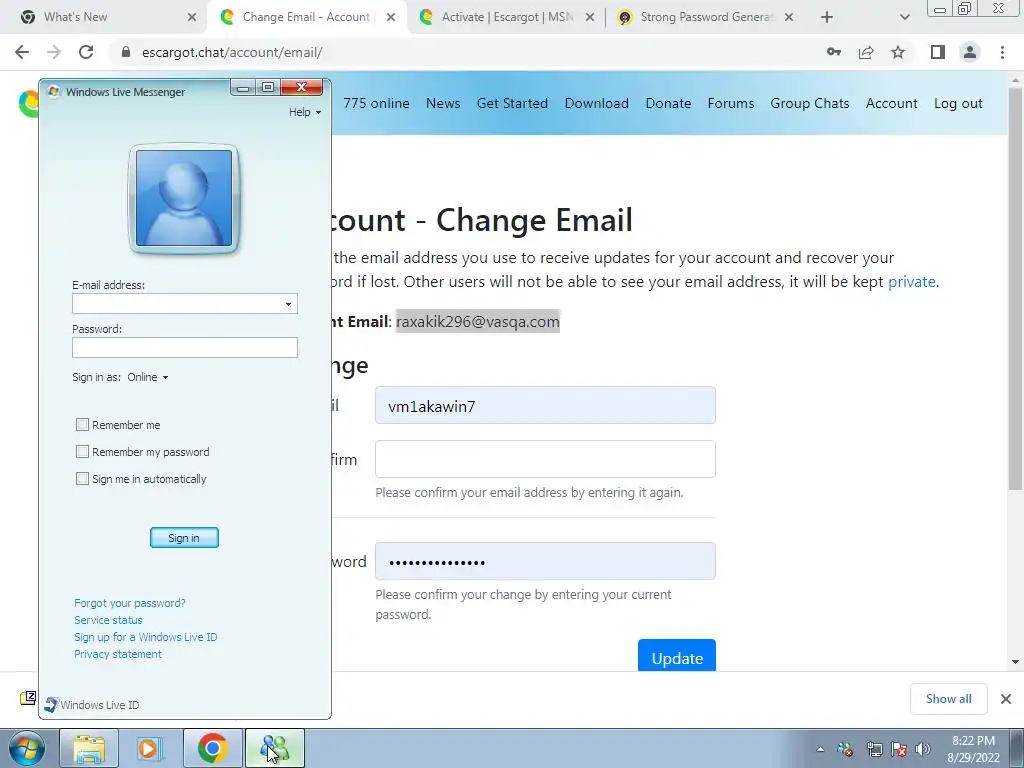Click the Messenger Password field

185,347
